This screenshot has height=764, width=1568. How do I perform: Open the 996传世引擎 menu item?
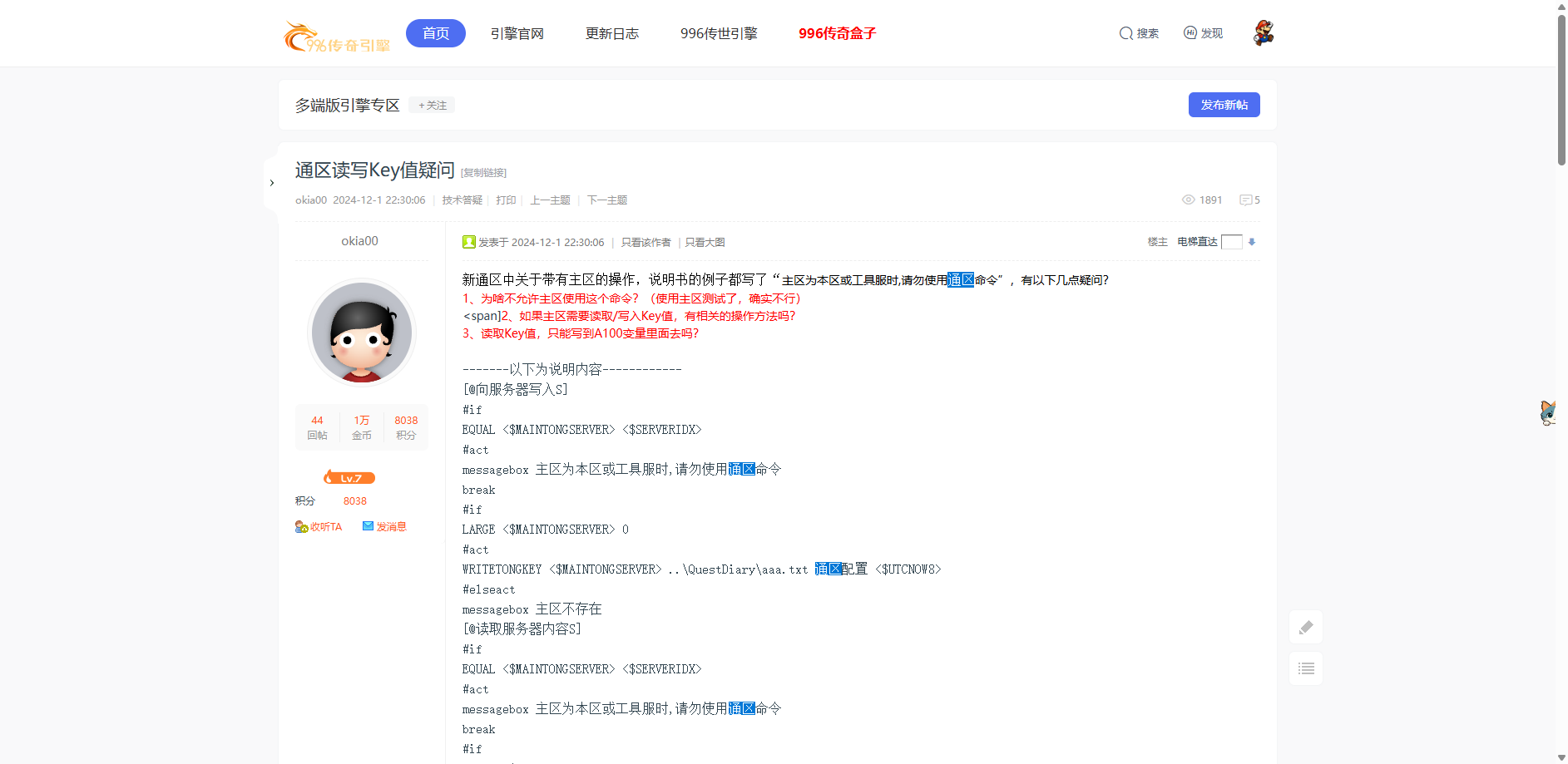(719, 33)
